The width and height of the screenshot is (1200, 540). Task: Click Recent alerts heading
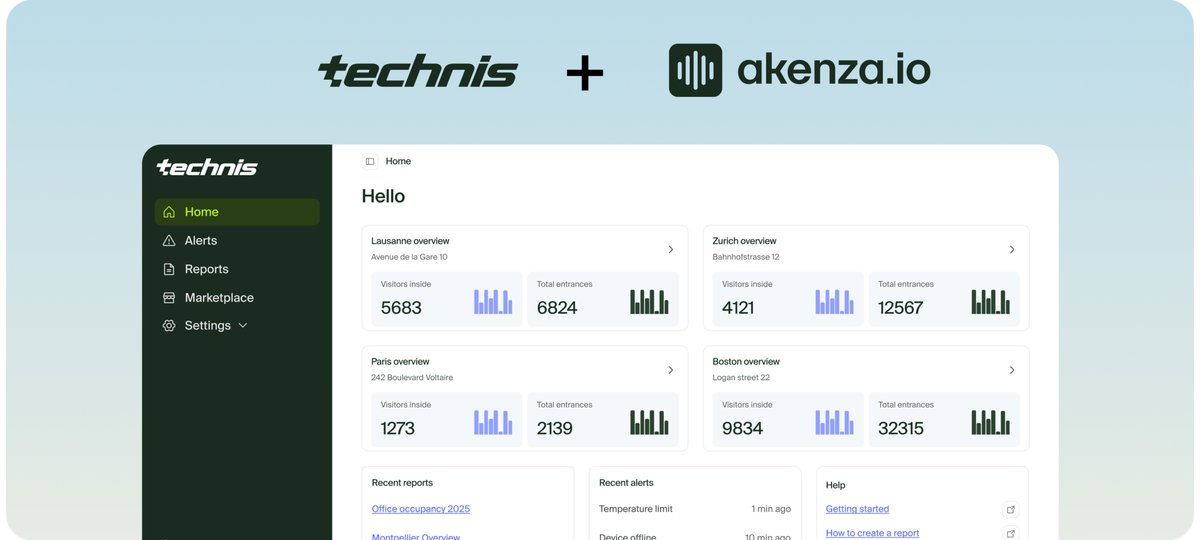click(627, 483)
